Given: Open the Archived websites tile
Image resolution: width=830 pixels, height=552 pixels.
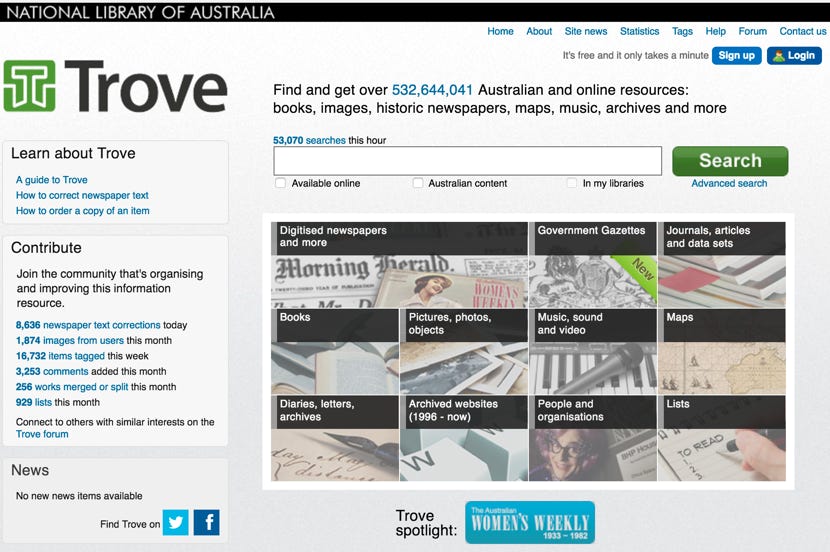Looking at the screenshot, I should pyautogui.click(x=463, y=438).
